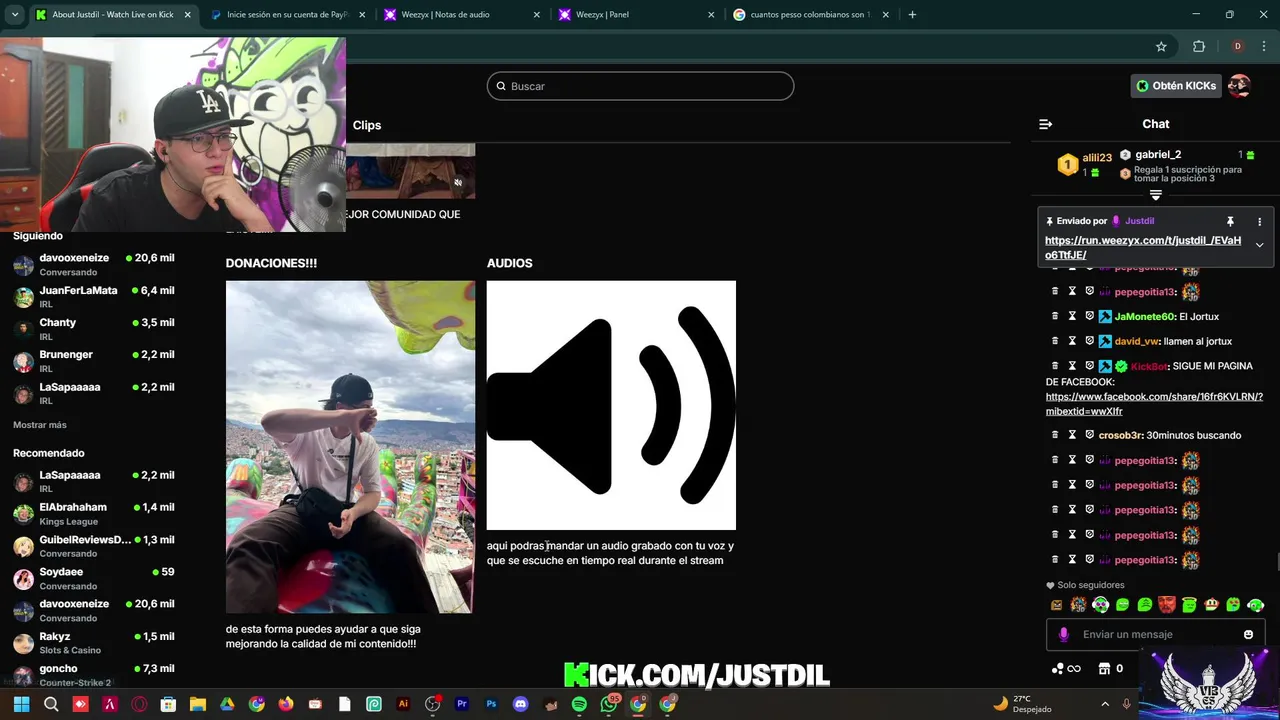The height and width of the screenshot is (720, 1280).
Task: Open GuibelReviews channel in Recomendado
Action: point(94,546)
